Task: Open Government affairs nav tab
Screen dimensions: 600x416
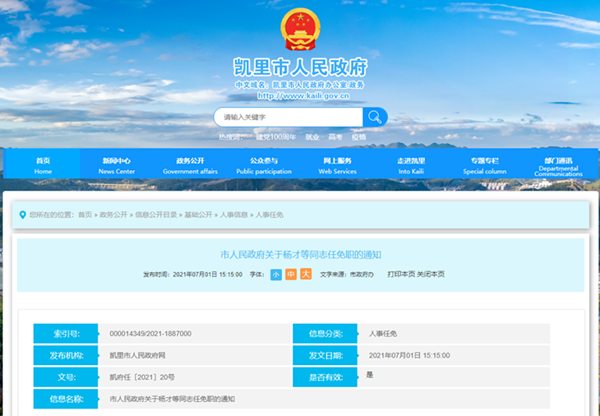Action: [190, 165]
